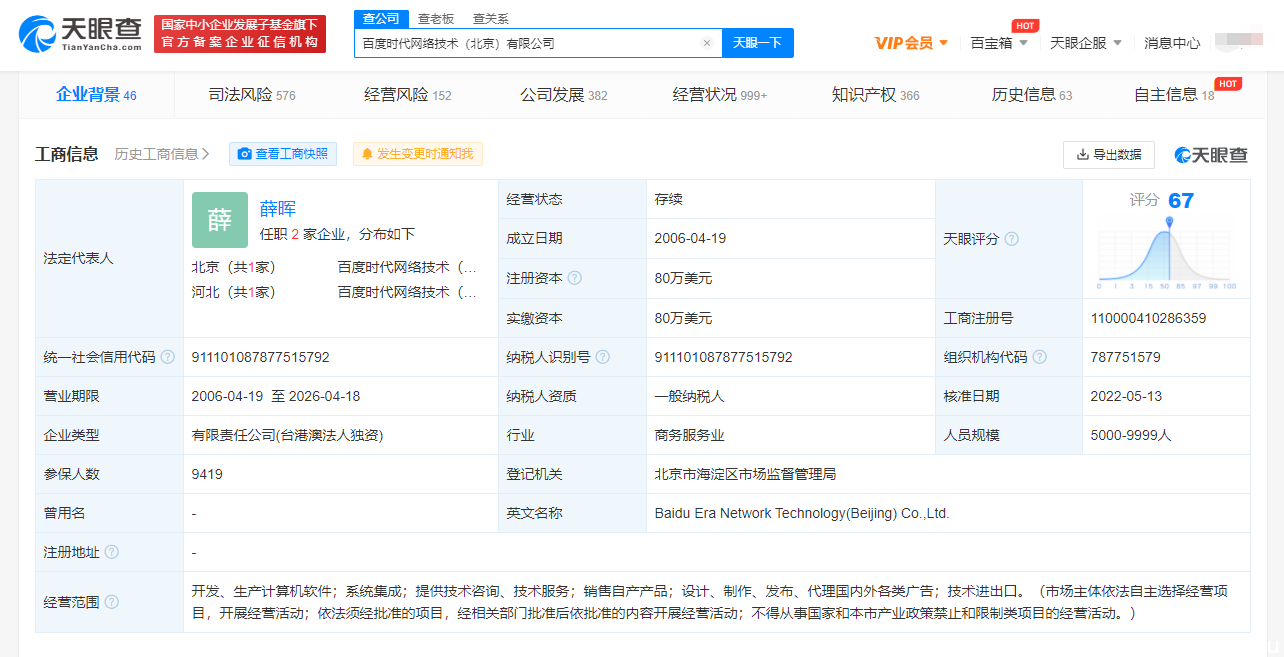Open 历史工商信息 via its chevron link
The image size is (1284, 657).
click(x=162, y=154)
